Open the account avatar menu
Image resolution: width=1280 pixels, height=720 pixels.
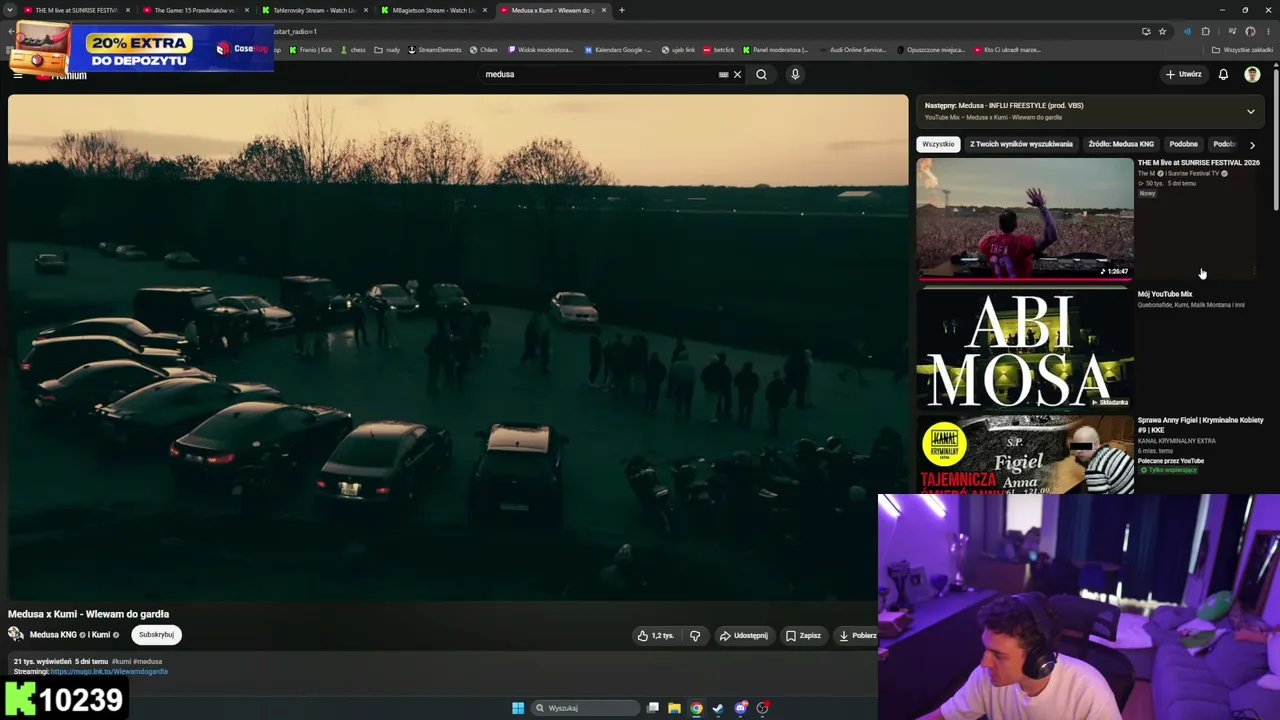pos(1252,74)
